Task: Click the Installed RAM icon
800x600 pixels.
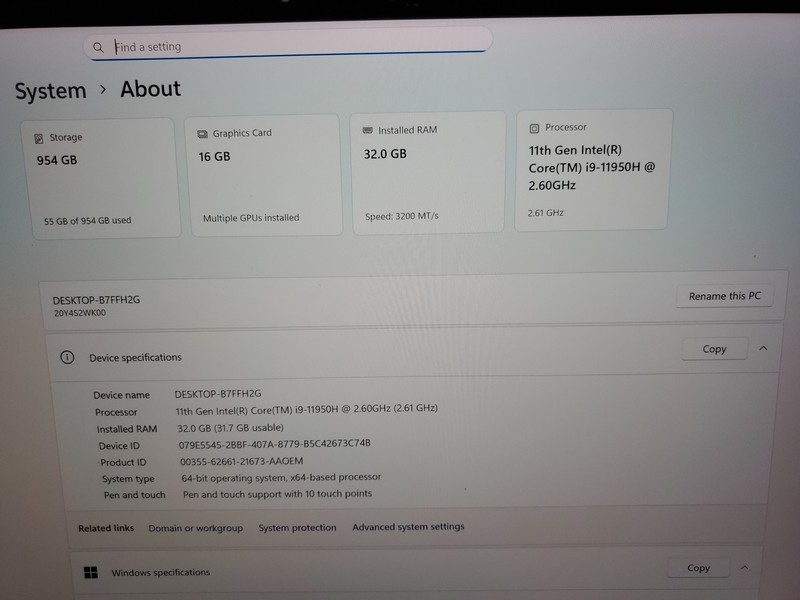Action: click(x=367, y=130)
